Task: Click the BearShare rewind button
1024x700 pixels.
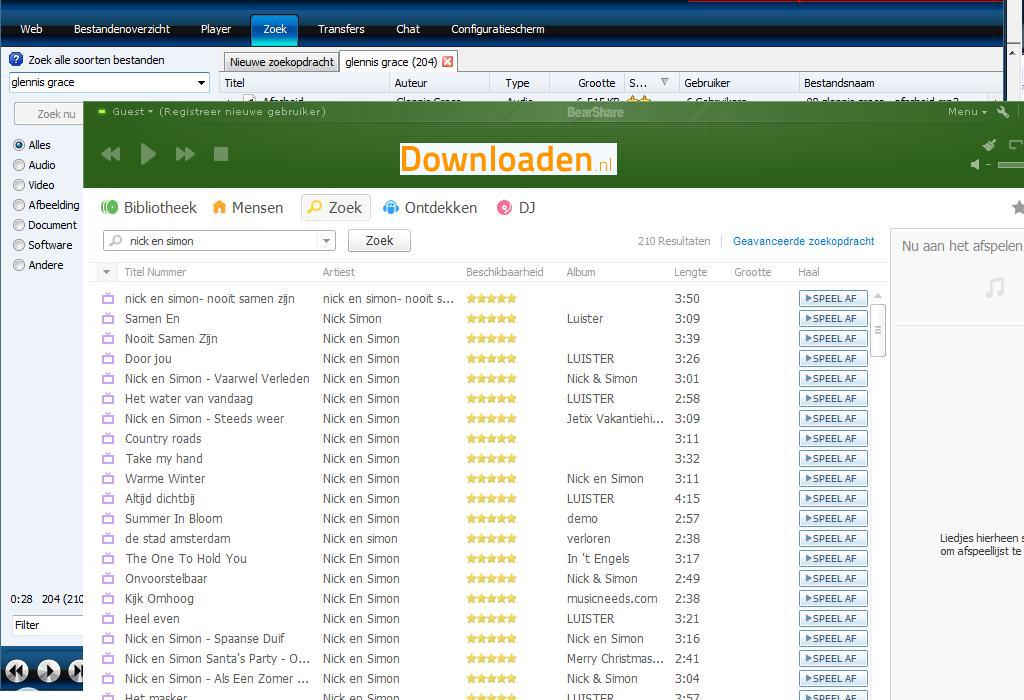Action: (x=111, y=154)
